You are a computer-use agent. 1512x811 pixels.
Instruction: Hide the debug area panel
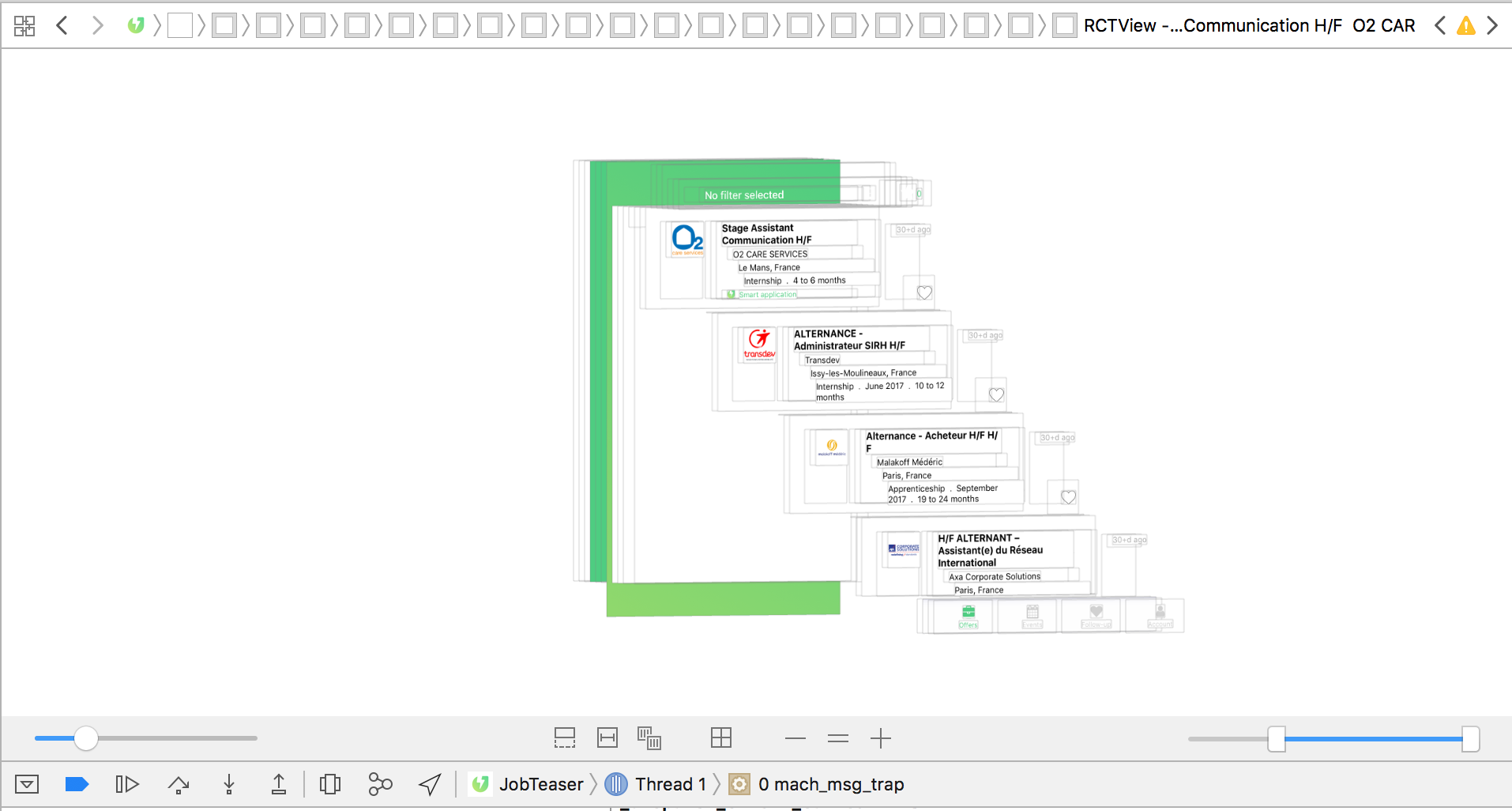click(28, 783)
